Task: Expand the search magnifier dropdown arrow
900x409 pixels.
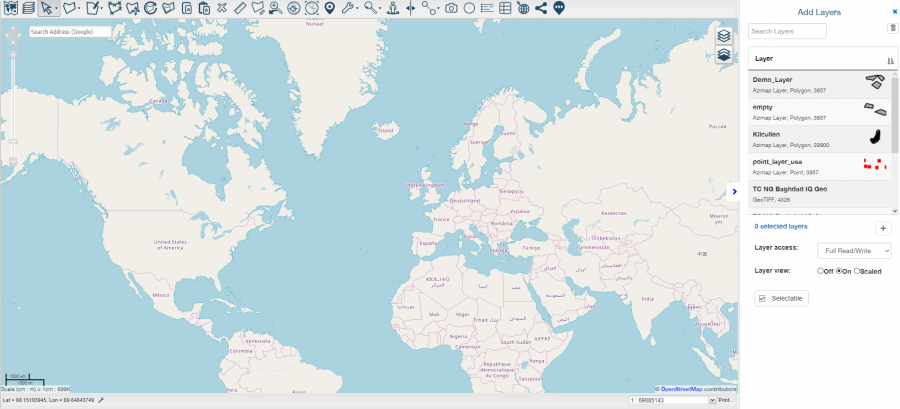Action: tap(380, 9)
